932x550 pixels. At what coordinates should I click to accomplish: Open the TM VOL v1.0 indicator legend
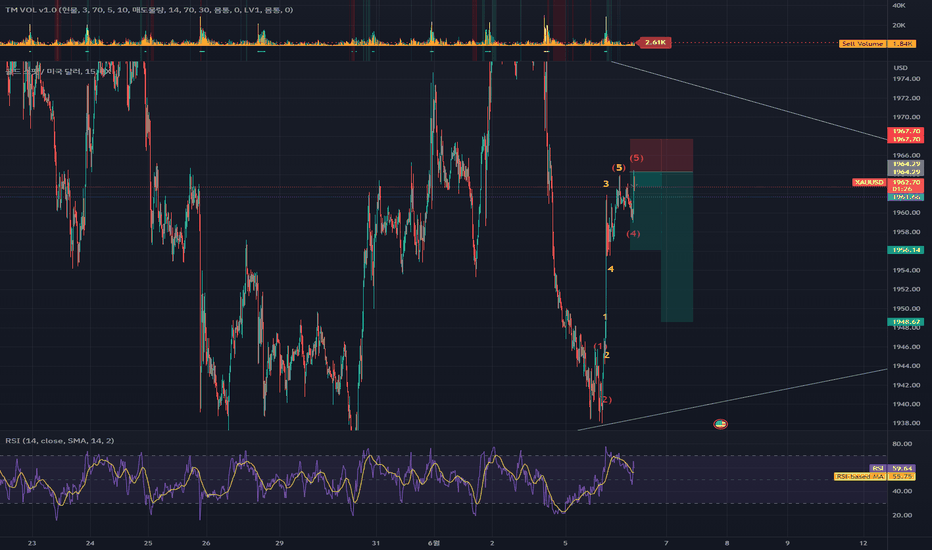point(149,10)
